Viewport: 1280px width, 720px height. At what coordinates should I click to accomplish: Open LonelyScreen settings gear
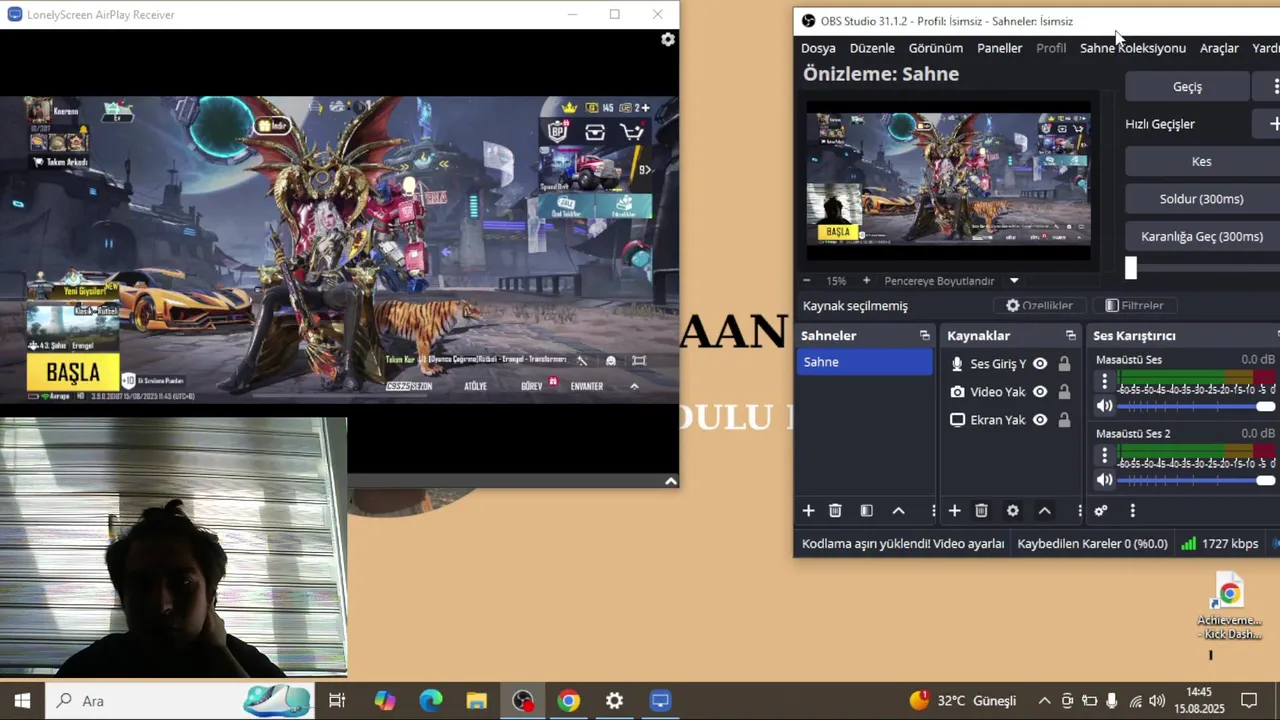[668, 39]
